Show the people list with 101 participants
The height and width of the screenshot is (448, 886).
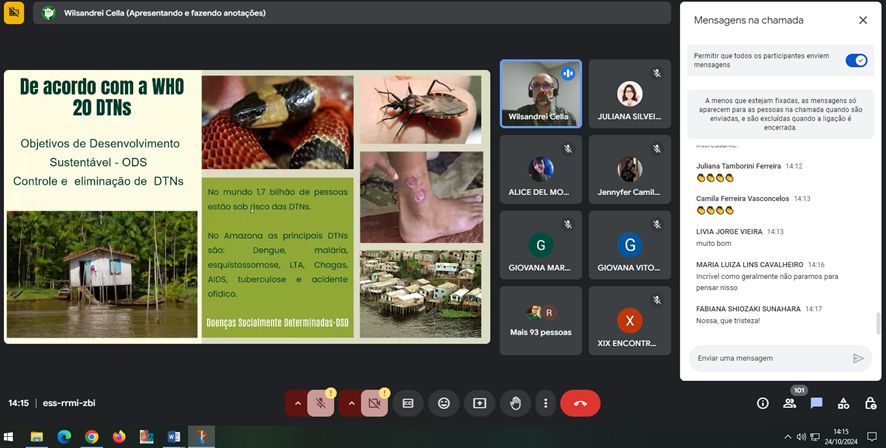[x=789, y=403]
